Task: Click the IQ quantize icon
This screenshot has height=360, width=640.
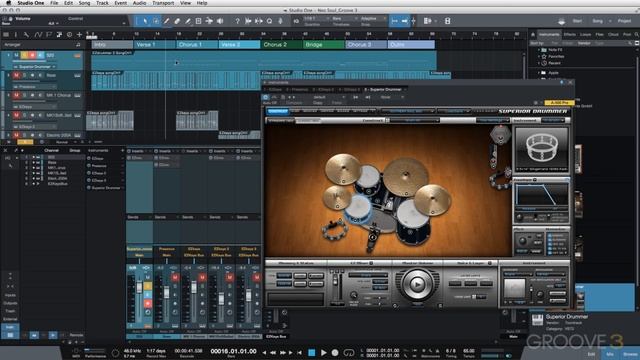Action: pyautogui.click(x=296, y=21)
